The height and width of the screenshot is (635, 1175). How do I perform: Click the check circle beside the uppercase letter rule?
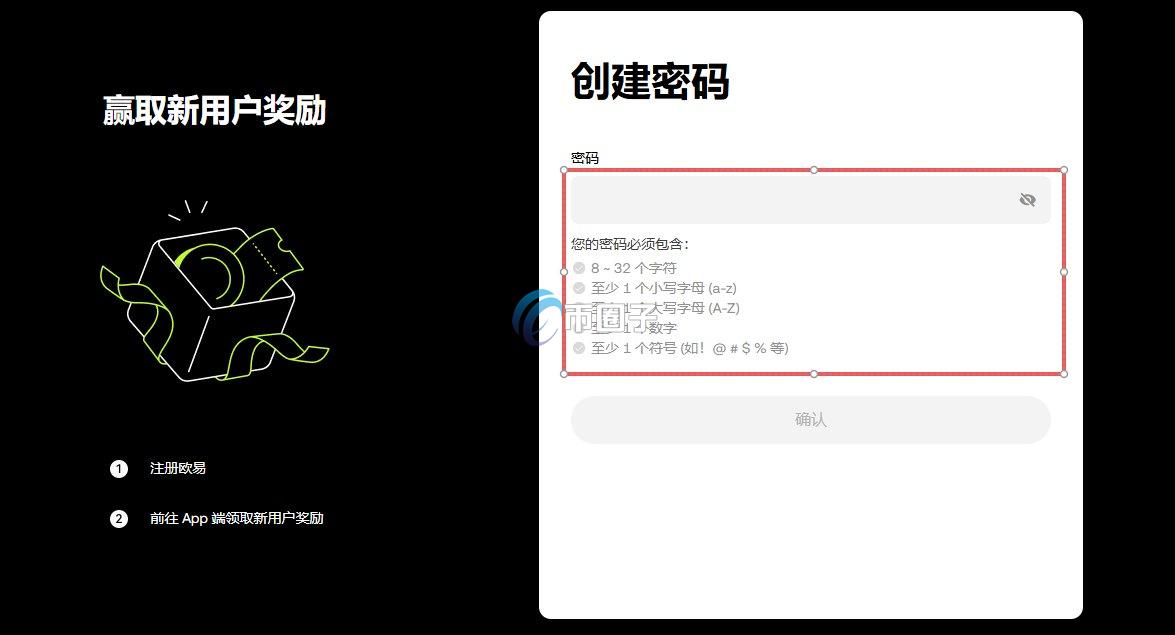[580, 308]
